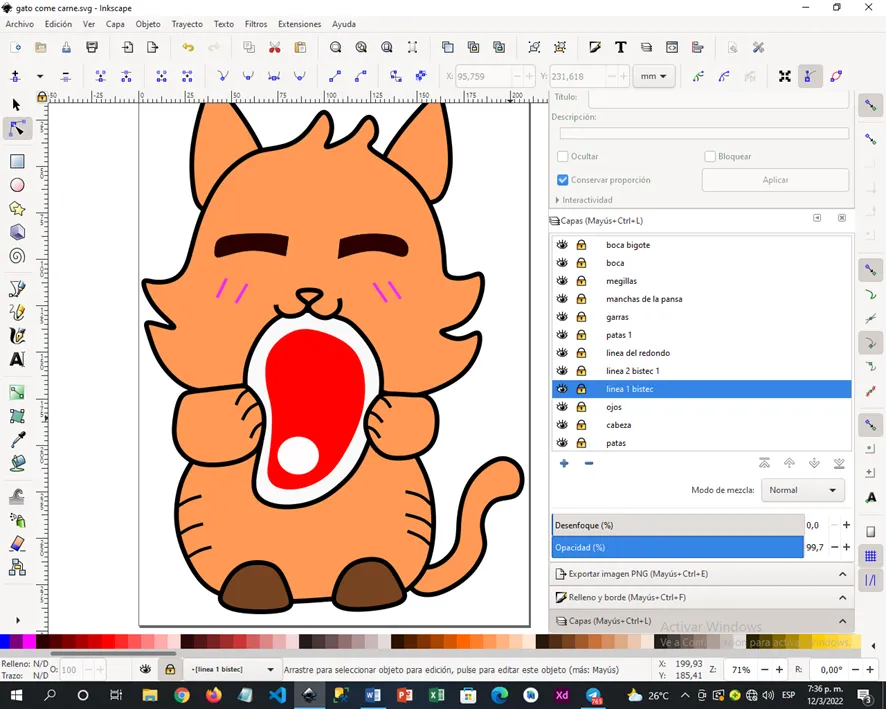Open the Archivo menu
This screenshot has height=709, width=886.
click(x=20, y=24)
